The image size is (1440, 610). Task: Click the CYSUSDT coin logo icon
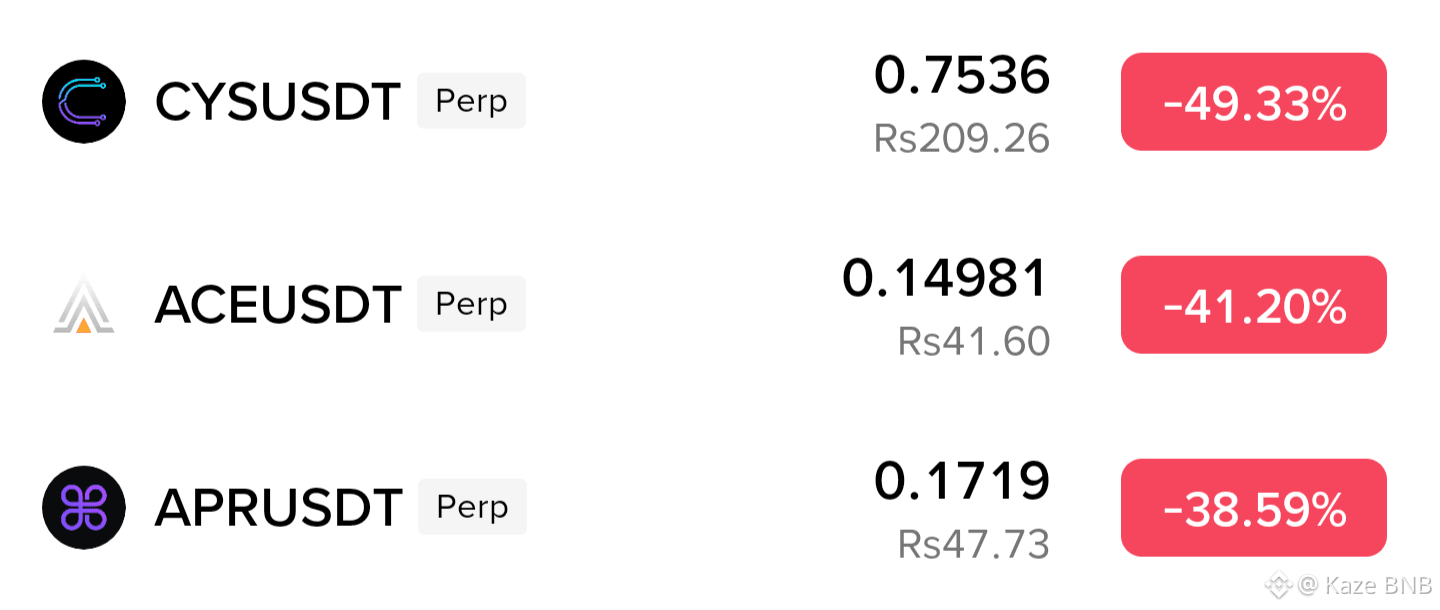coord(84,102)
